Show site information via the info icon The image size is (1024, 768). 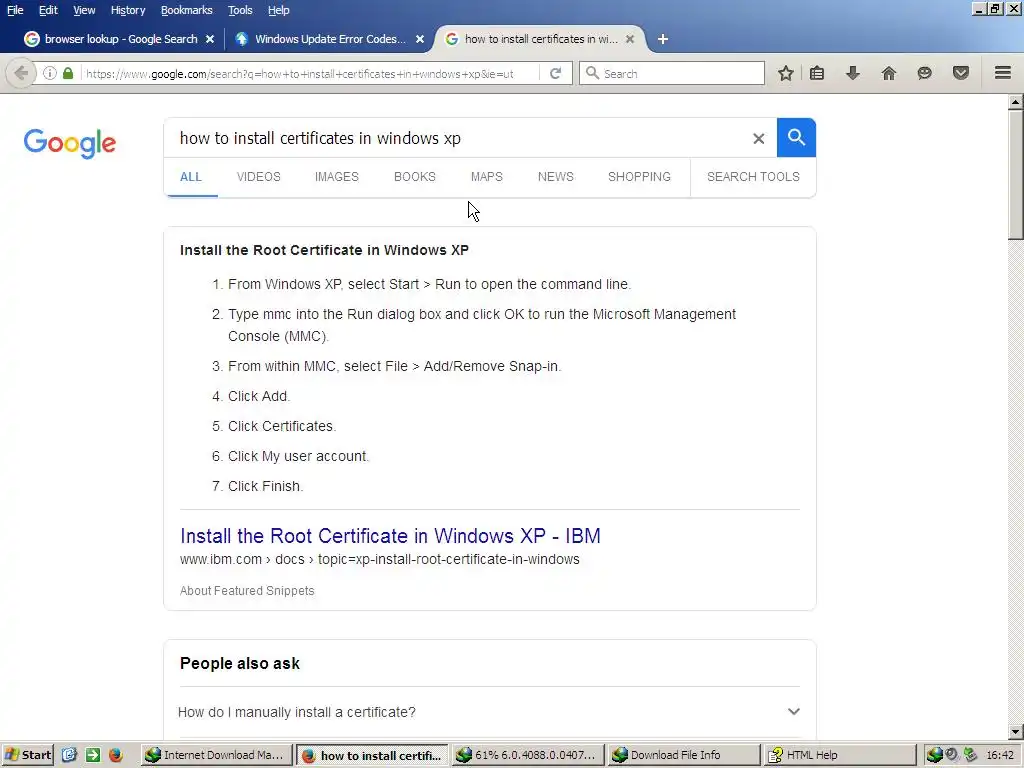pyautogui.click(x=50, y=73)
